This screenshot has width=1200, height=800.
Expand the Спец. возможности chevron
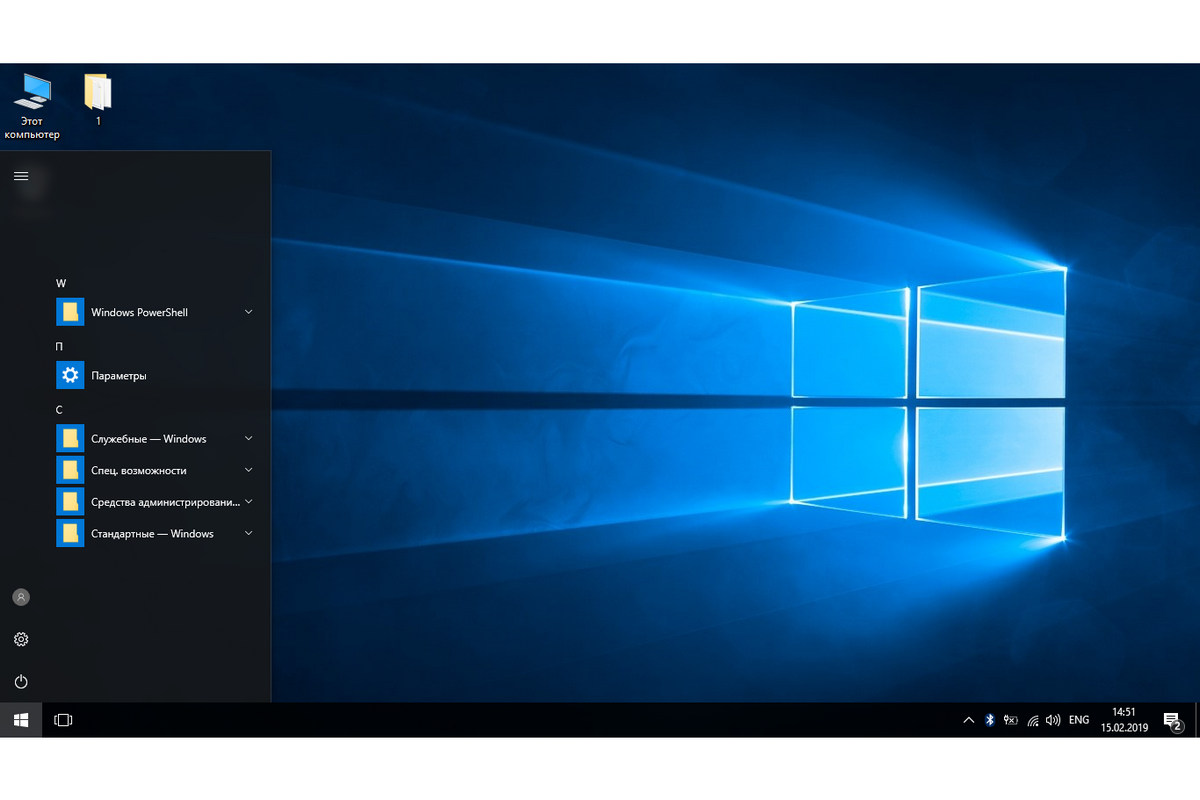tap(249, 470)
